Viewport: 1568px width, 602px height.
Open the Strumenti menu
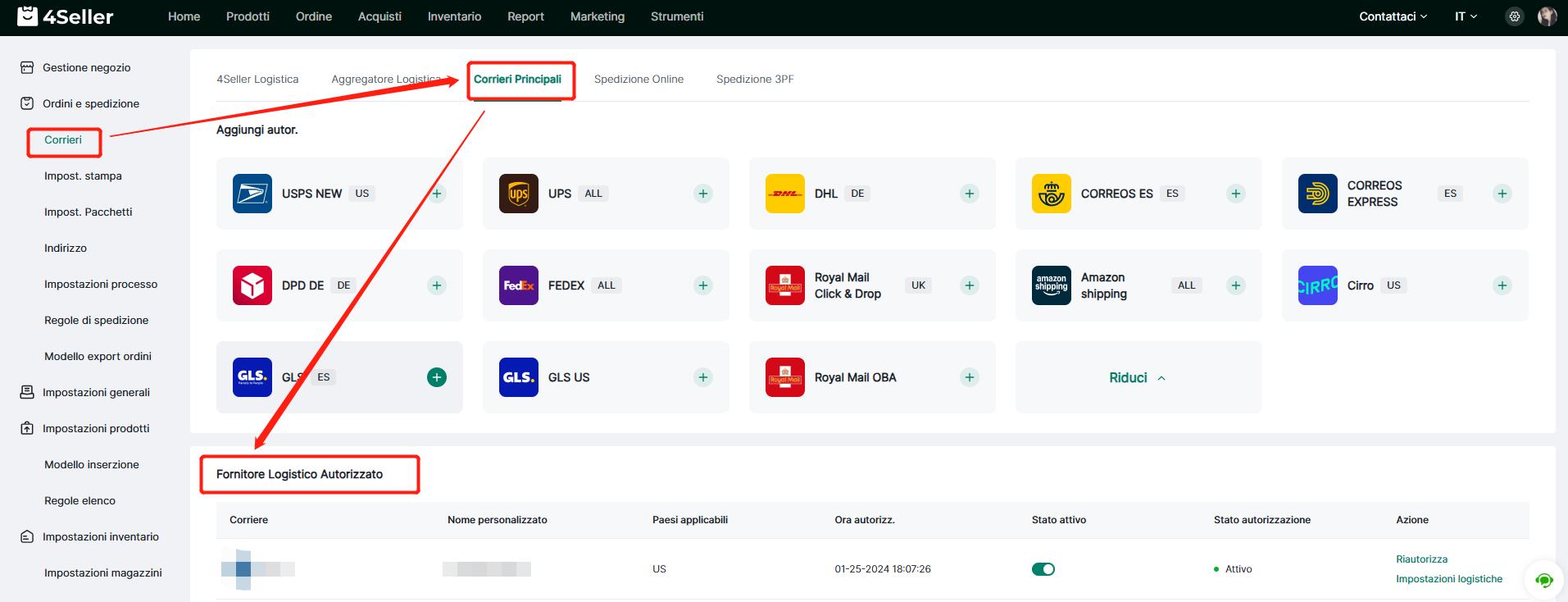click(677, 16)
